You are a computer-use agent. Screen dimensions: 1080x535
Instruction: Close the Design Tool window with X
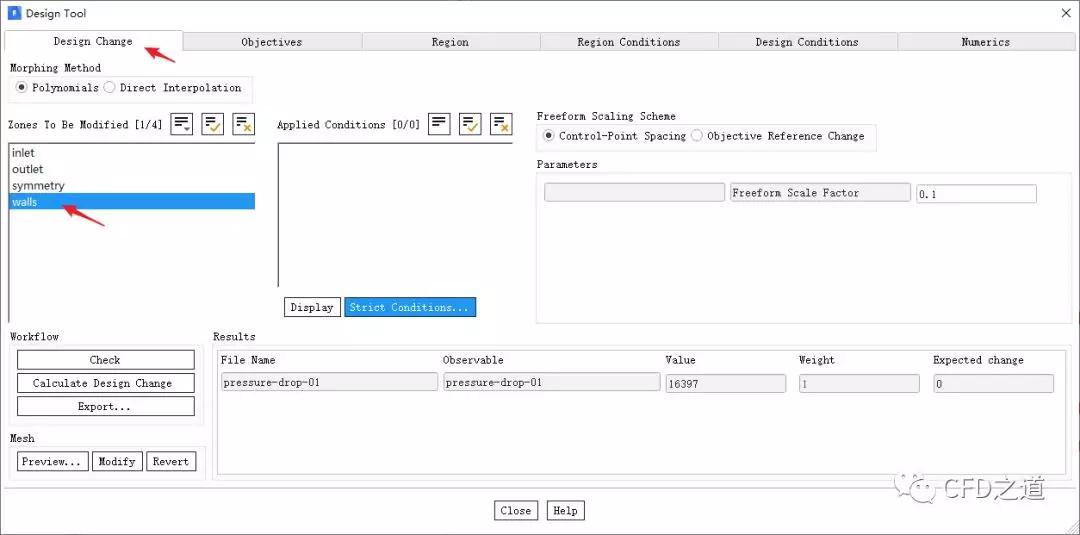pyautogui.click(x=1066, y=13)
